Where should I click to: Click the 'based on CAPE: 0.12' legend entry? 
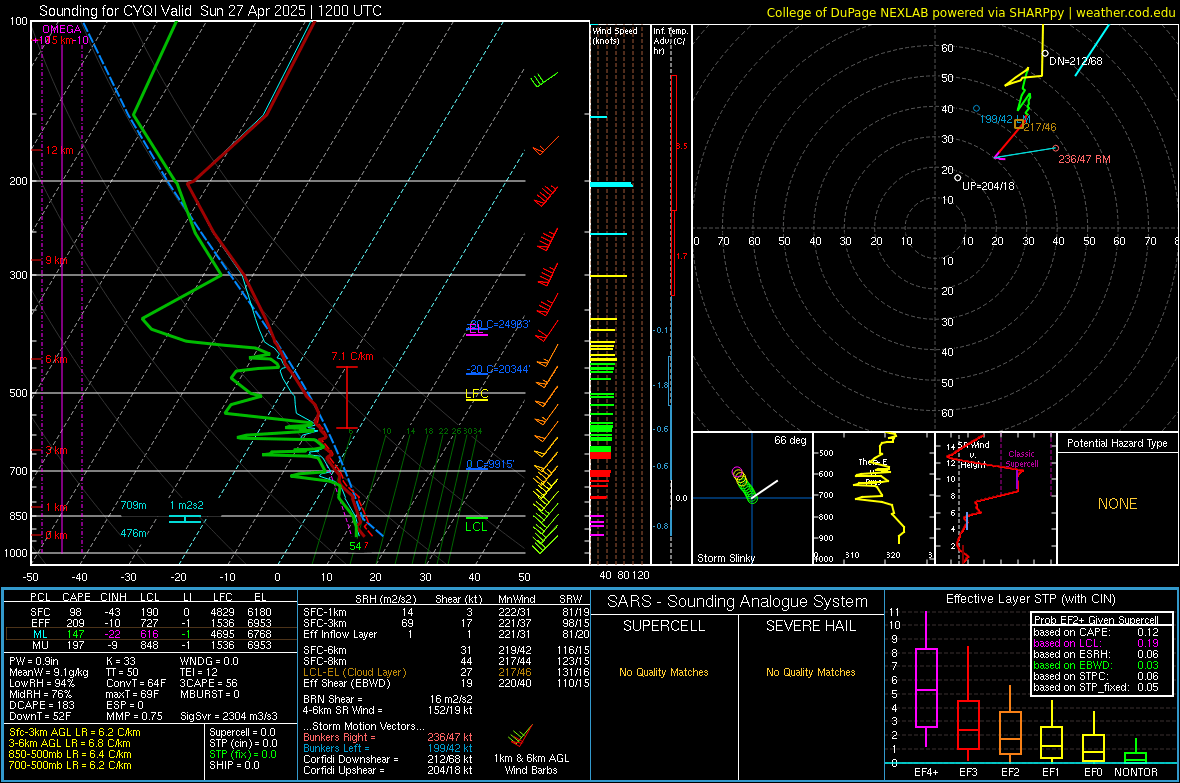[x=1096, y=632]
